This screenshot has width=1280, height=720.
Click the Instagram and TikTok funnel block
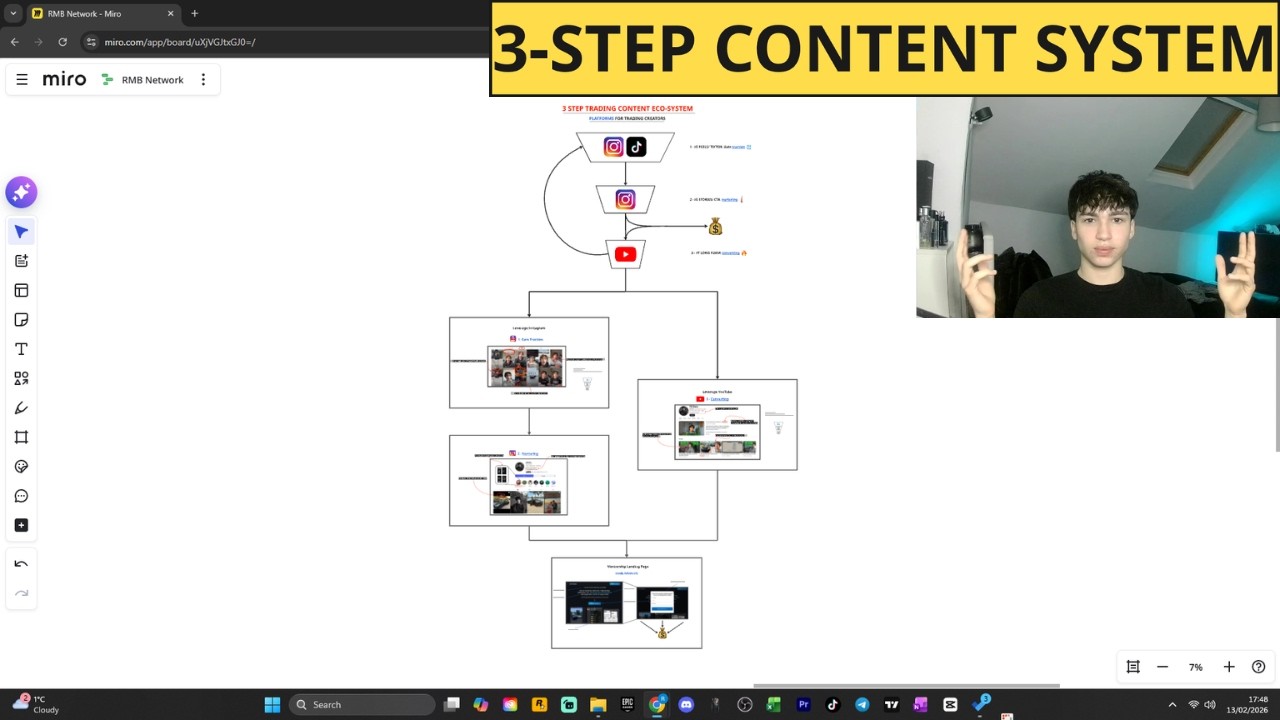click(x=625, y=147)
